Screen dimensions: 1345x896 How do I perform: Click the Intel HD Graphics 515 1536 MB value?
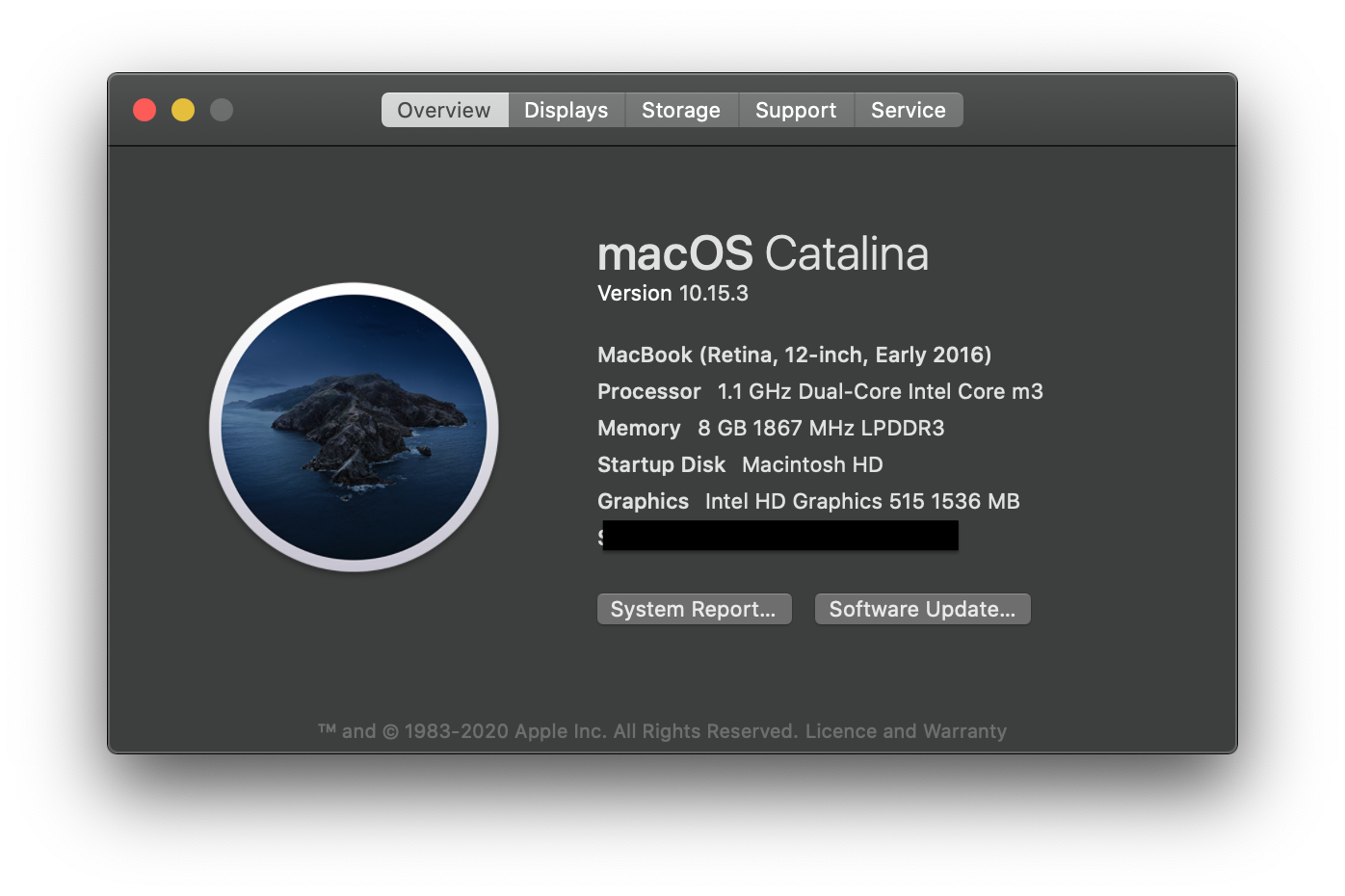click(862, 501)
